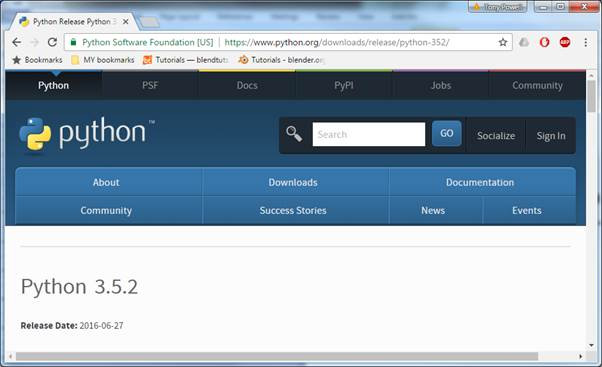Viewport: 602px width, 367px height.
Task: Open a new tab with the new tab button
Action: point(149,22)
